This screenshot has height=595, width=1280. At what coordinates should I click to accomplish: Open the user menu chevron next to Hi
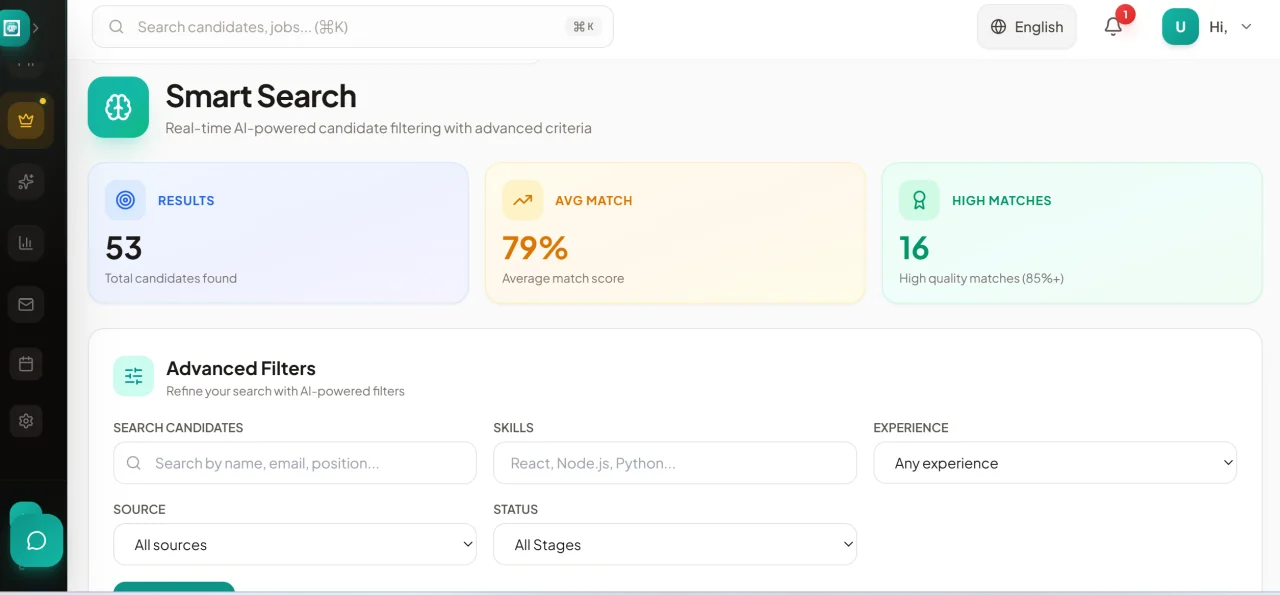1246,27
